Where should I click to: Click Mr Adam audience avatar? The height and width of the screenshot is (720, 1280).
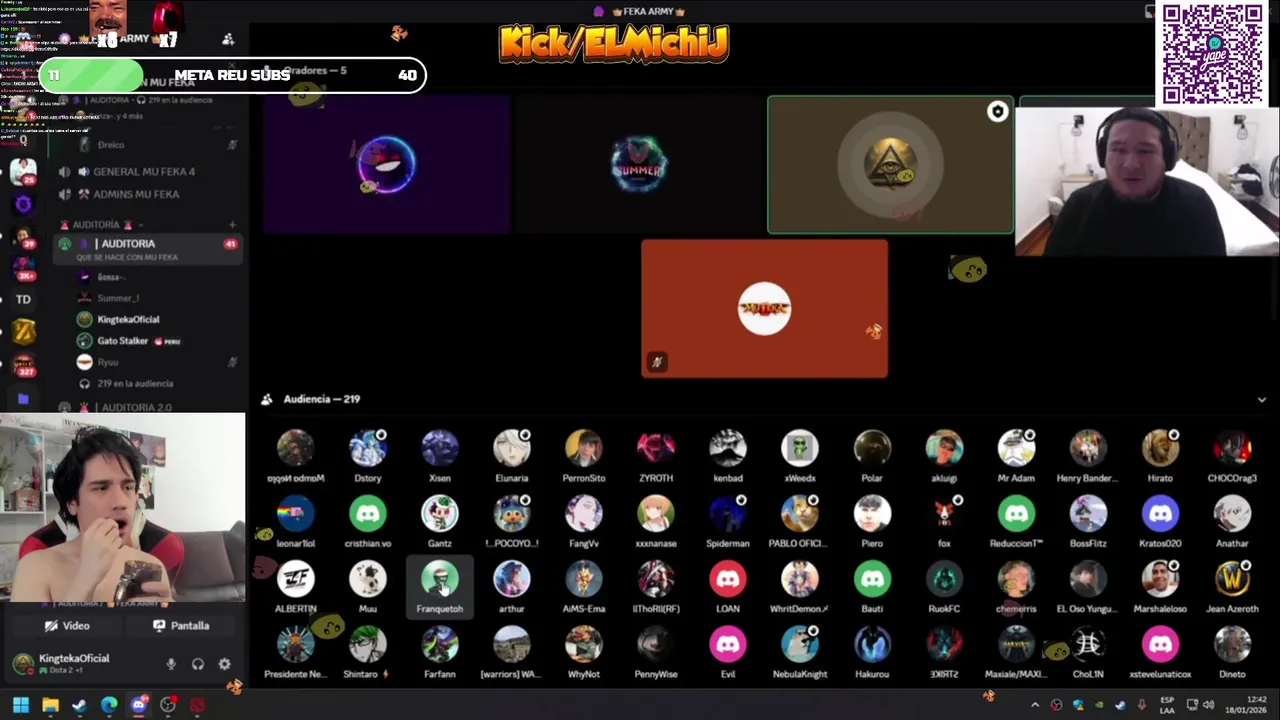point(1016,449)
